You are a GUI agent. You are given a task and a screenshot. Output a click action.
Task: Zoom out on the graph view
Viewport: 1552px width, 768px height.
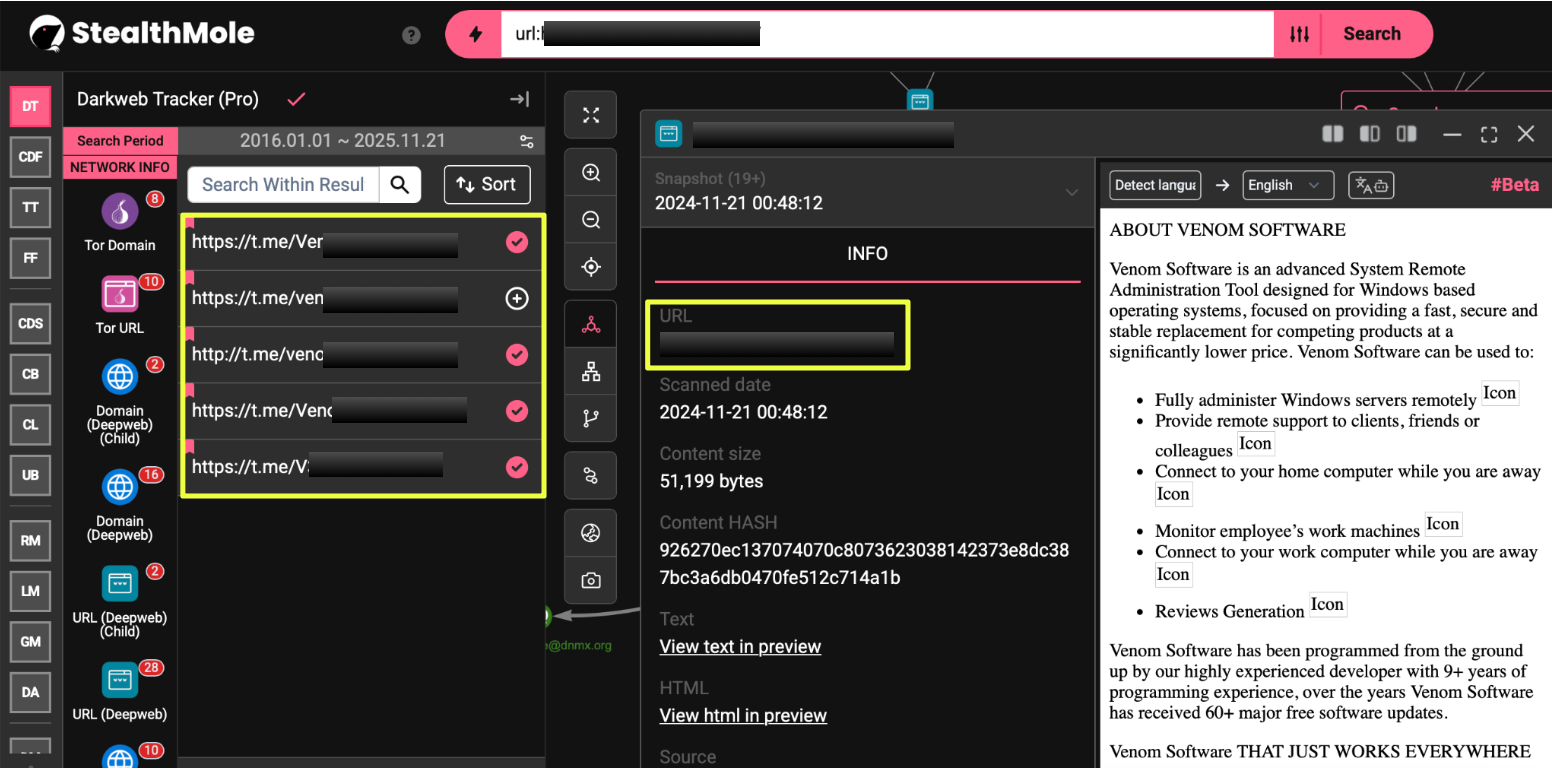click(591, 220)
